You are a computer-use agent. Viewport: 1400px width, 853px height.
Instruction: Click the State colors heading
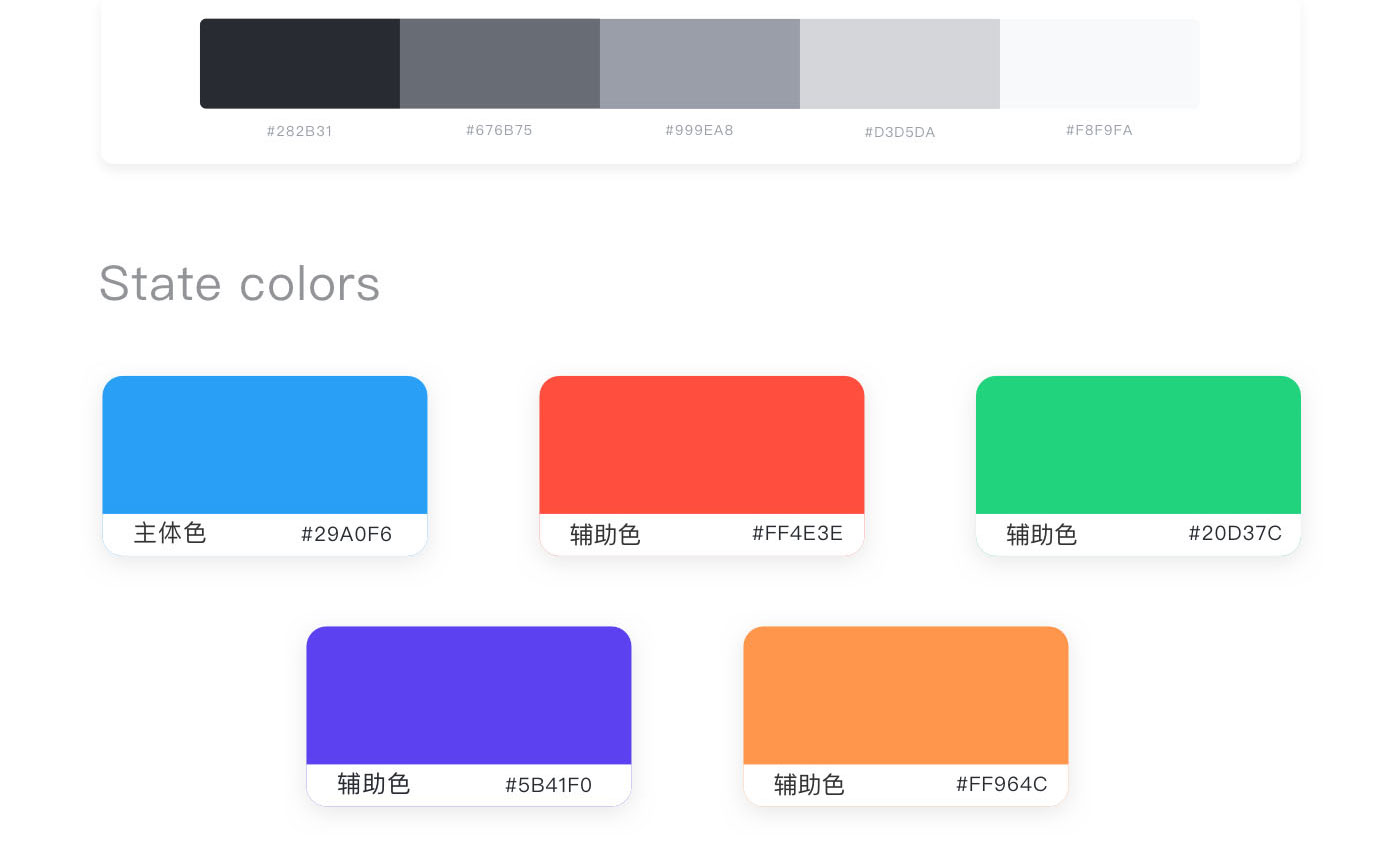coord(240,284)
